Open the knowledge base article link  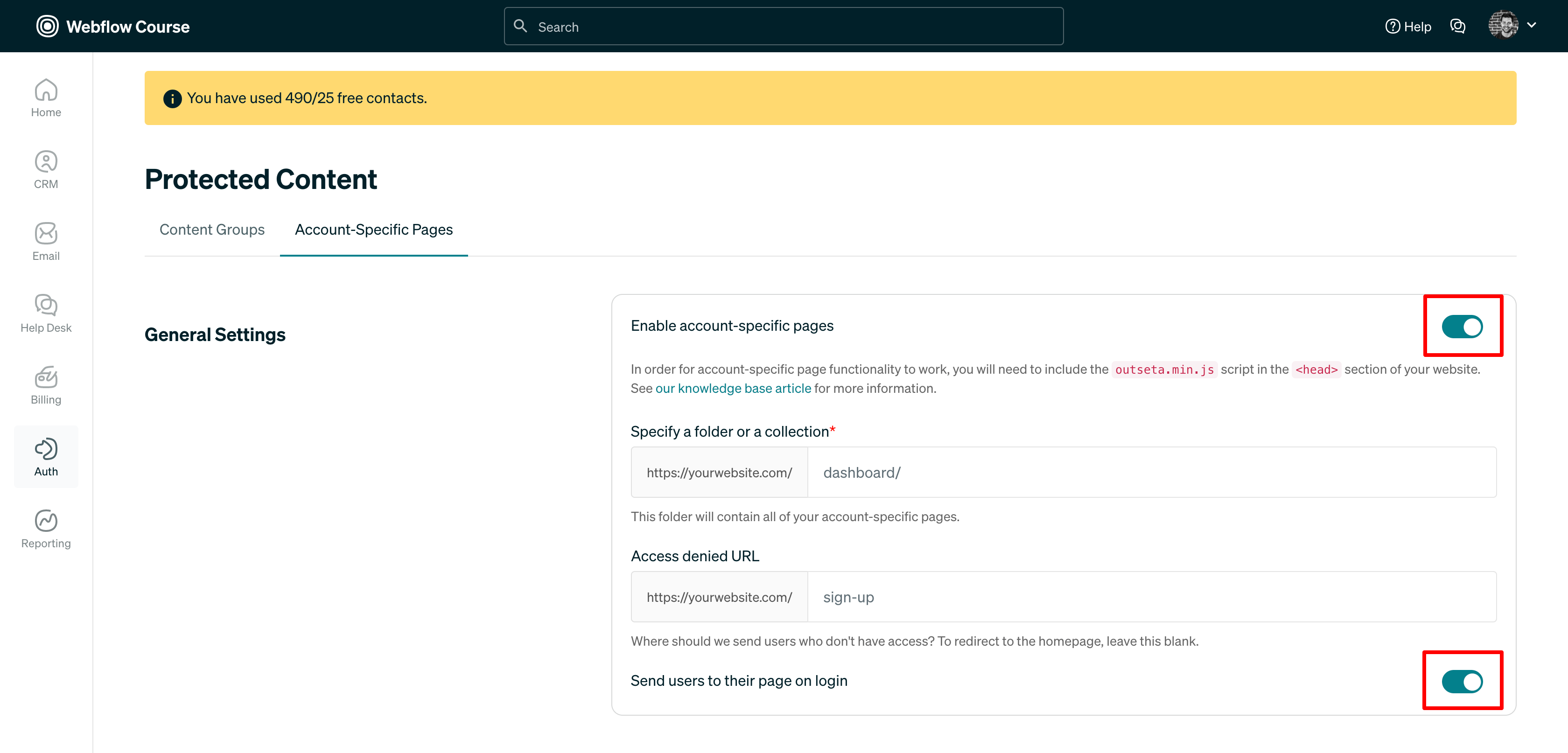pos(733,388)
